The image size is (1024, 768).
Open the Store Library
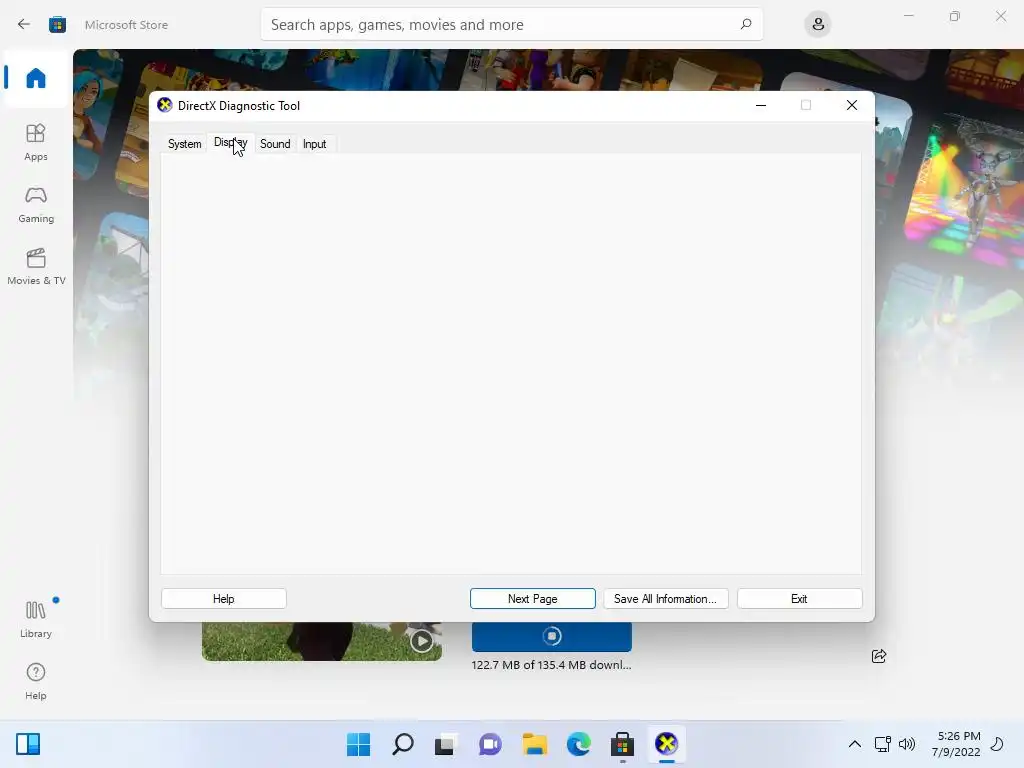coord(36,619)
